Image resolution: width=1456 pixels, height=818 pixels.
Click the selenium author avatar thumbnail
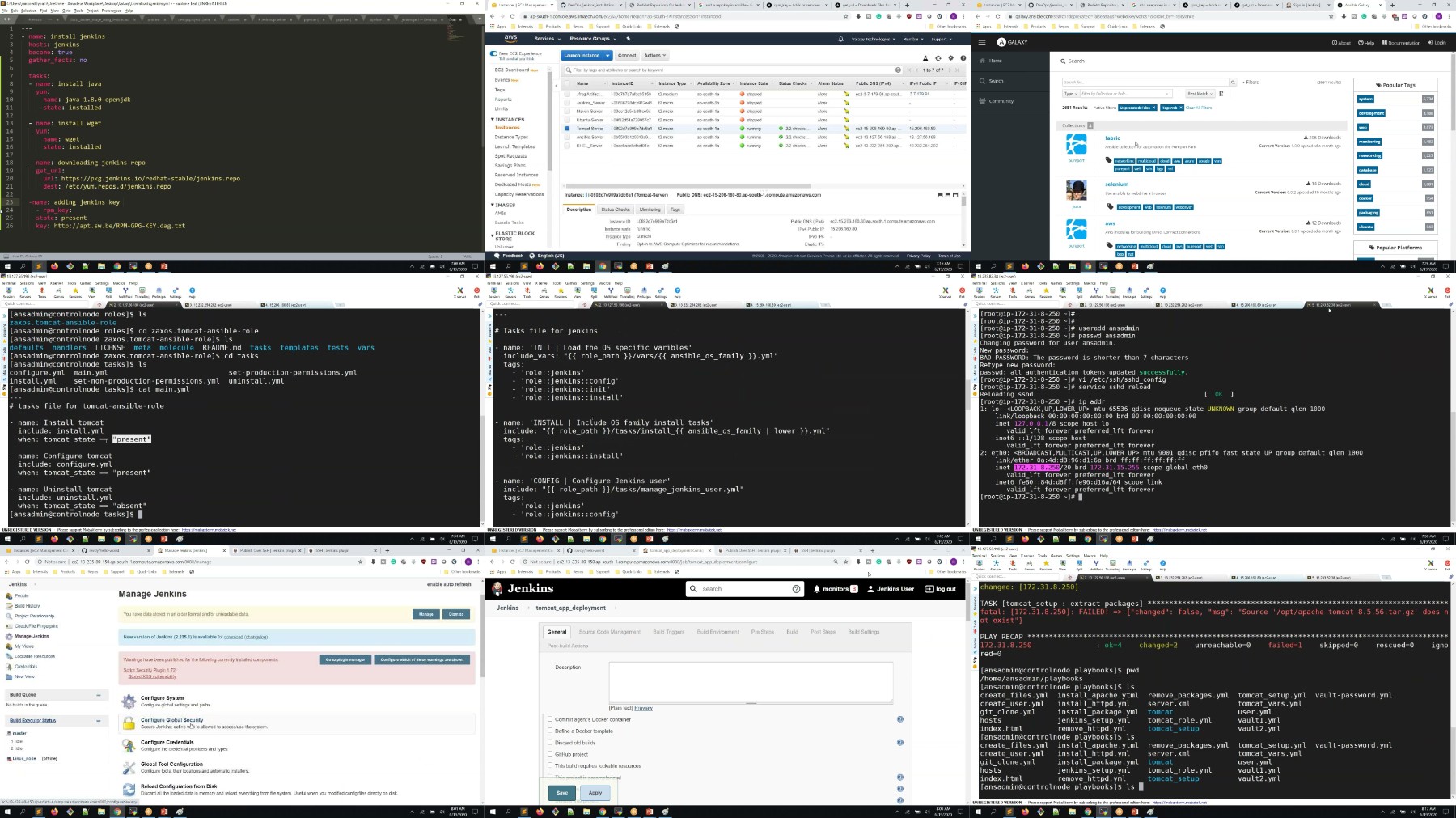(1077, 191)
